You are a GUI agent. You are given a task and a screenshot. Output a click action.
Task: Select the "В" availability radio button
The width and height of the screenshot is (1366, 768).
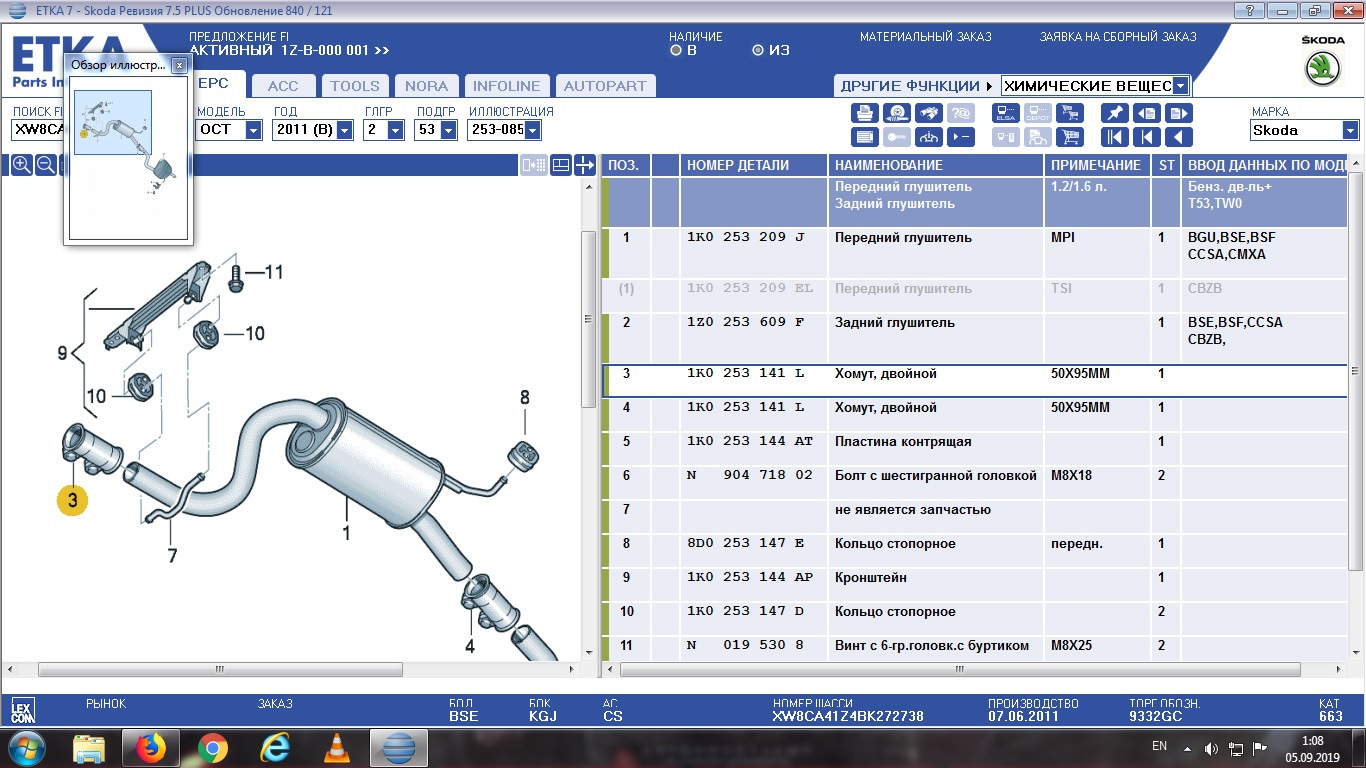click(676, 50)
